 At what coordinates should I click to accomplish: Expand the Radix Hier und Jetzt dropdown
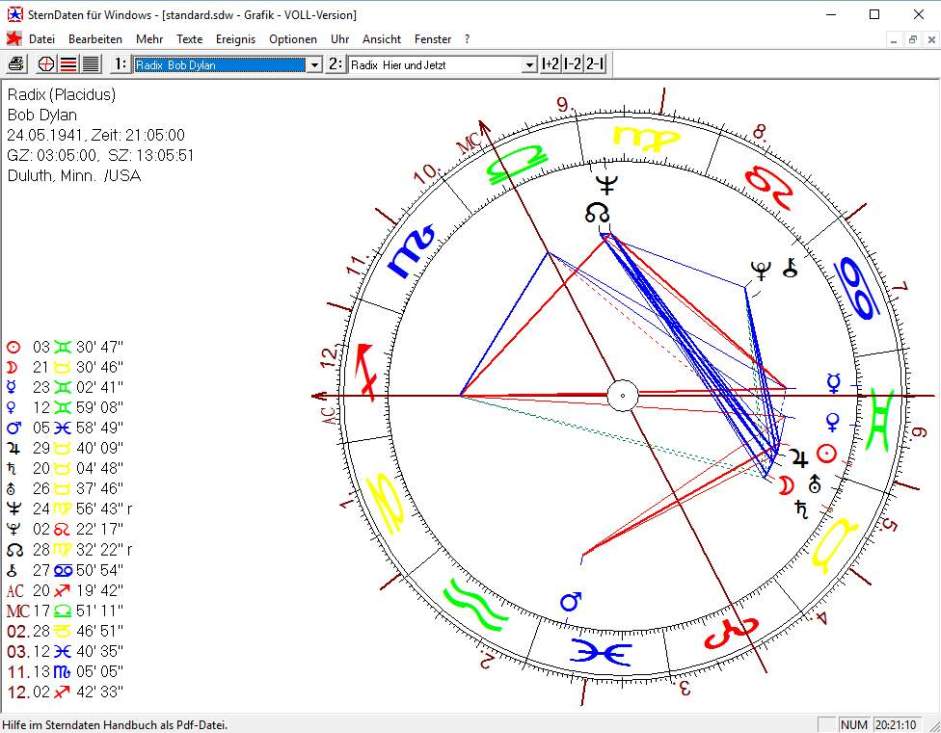(x=530, y=65)
